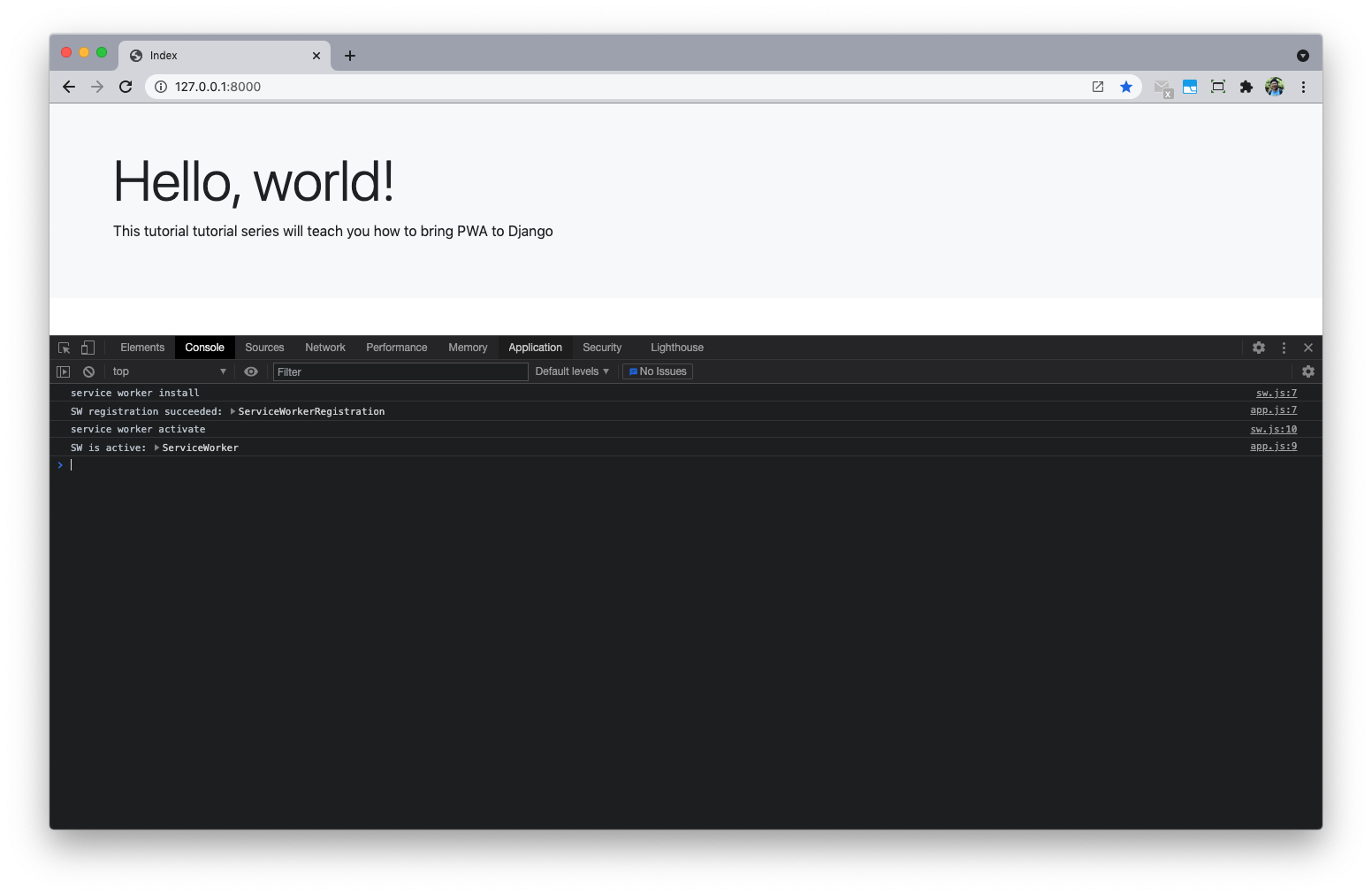This screenshot has width=1372, height=895.
Task: Open DevTools settings gear in tab bar
Action: click(1259, 348)
